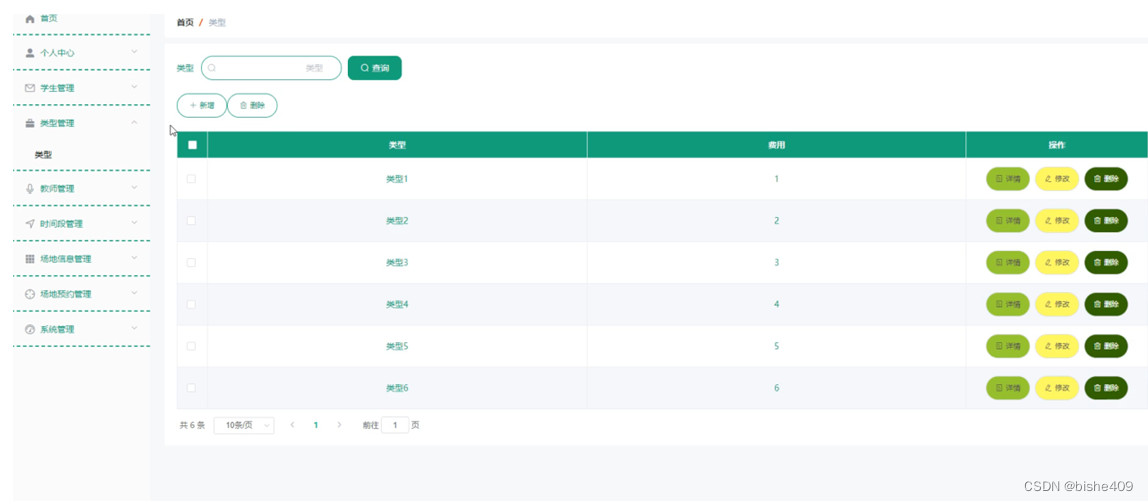Click the microphone icon beside 教师管理
1148x501 pixels.
point(30,188)
